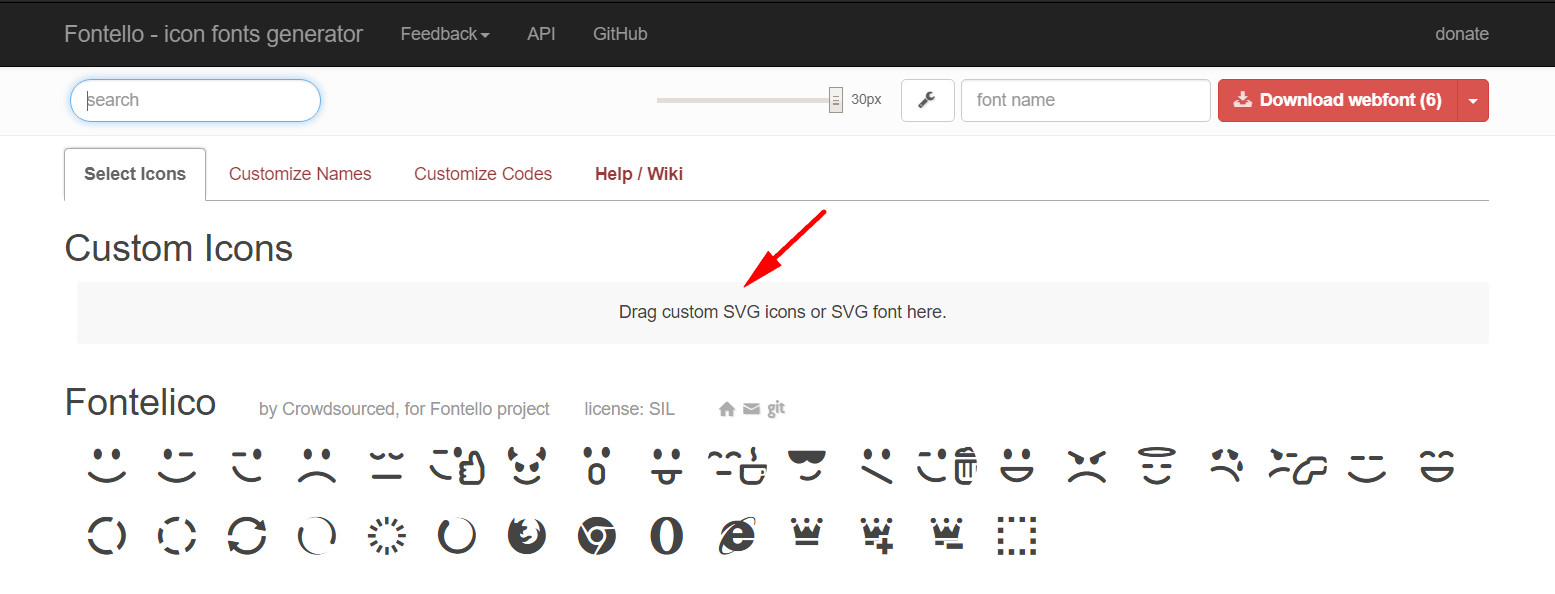Viewport: 1555px width, 594px height.
Task: Select the beer mug emoticon icon
Action: tap(947, 466)
